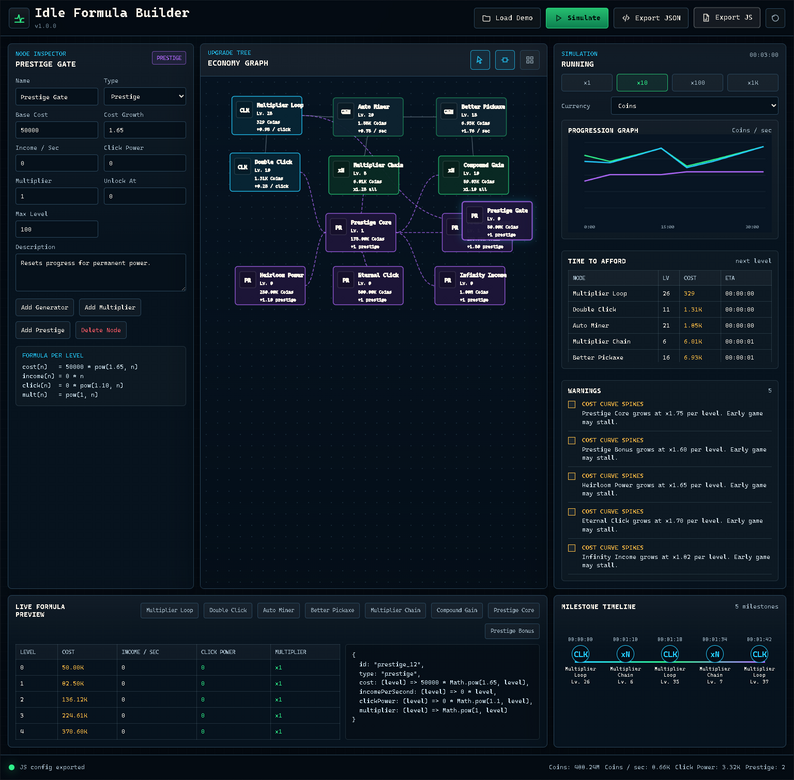Image resolution: width=794 pixels, height=780 pixels.
Task: Click the GEN icon on Better Pickaxe node
Action: pyautogui.click(x=449, y=112)
